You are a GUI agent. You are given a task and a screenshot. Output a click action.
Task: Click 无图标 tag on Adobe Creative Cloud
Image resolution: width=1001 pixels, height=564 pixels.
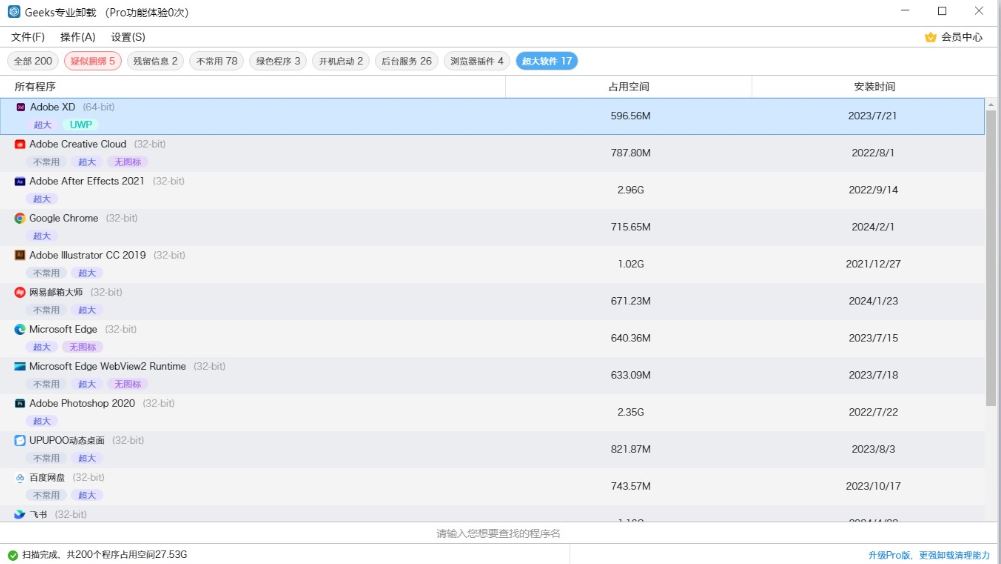pos(128,162)
